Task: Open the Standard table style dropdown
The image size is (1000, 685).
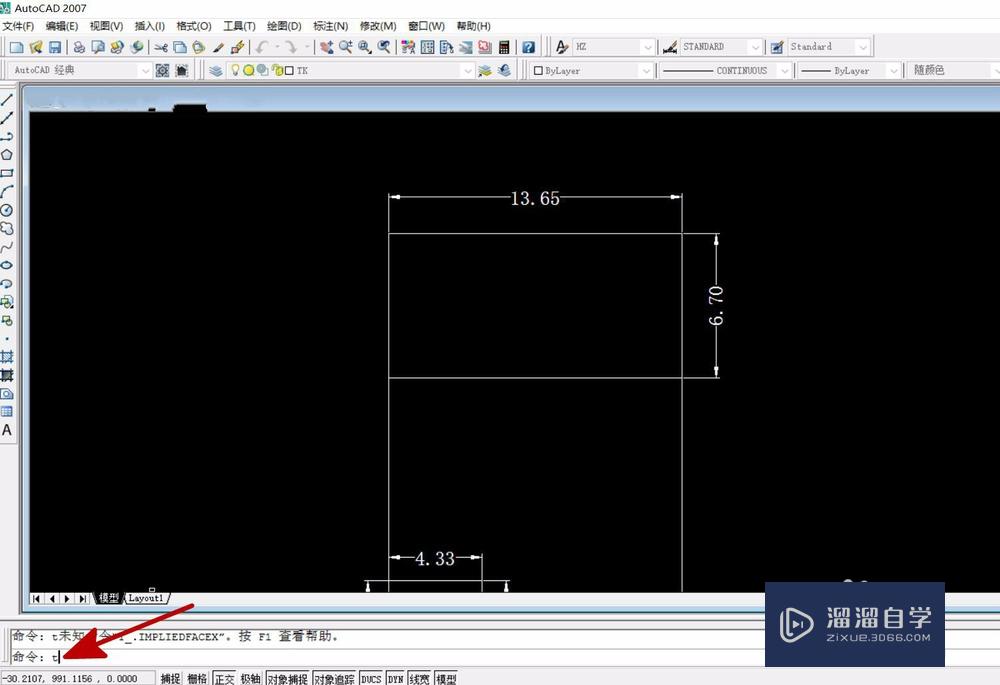Action: pyautogui.click(x=863, y=47)
